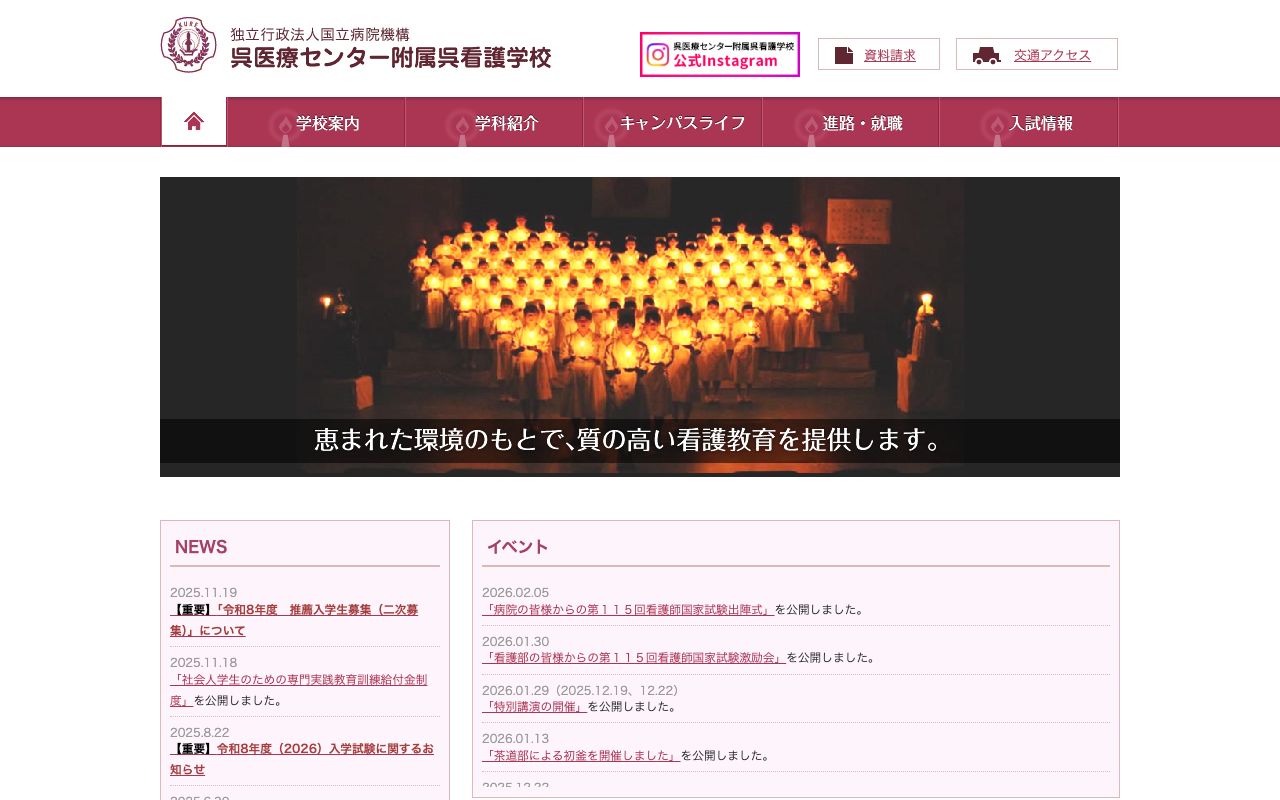
Task: Click the candle icon above 入試情報
Action: [x=996, y=122]
